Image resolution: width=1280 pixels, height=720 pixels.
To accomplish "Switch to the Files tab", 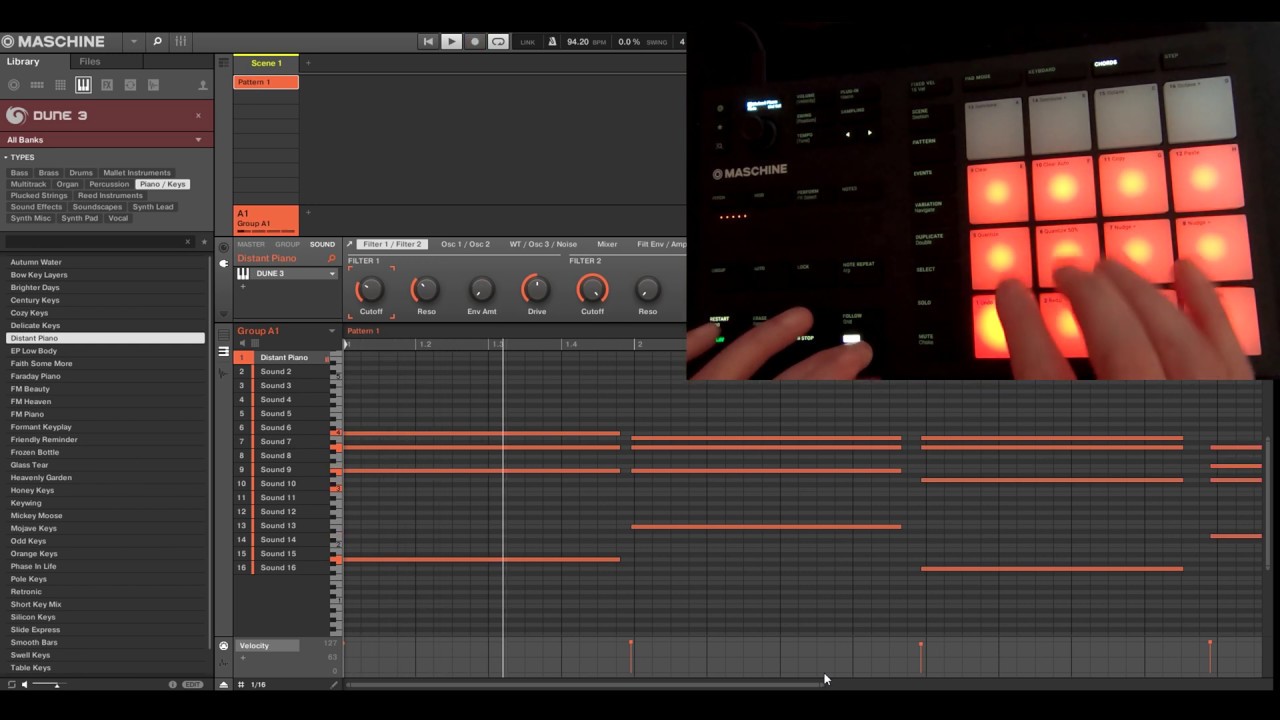I will [x=90, y=62].
